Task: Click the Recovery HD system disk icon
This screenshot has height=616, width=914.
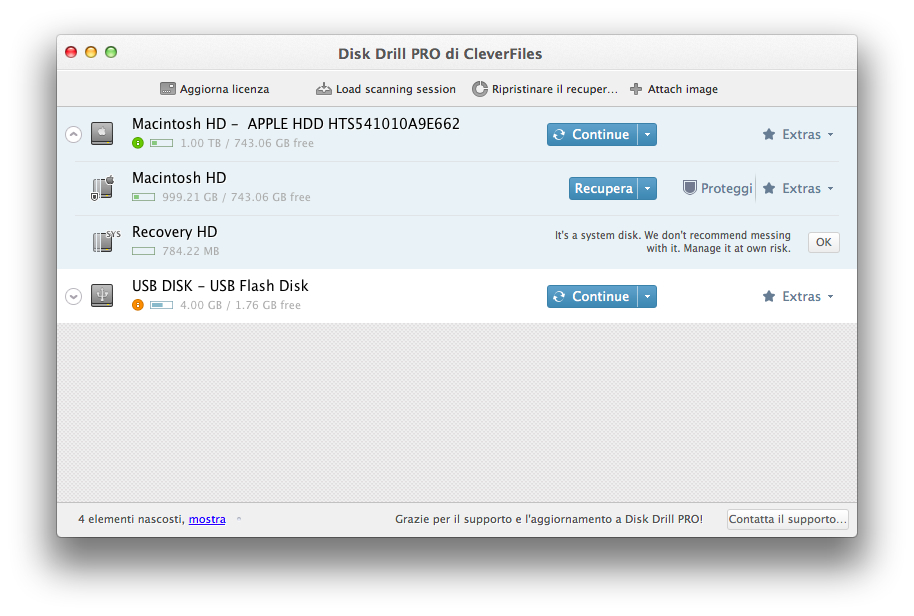Action: click(x=103, y=240)
